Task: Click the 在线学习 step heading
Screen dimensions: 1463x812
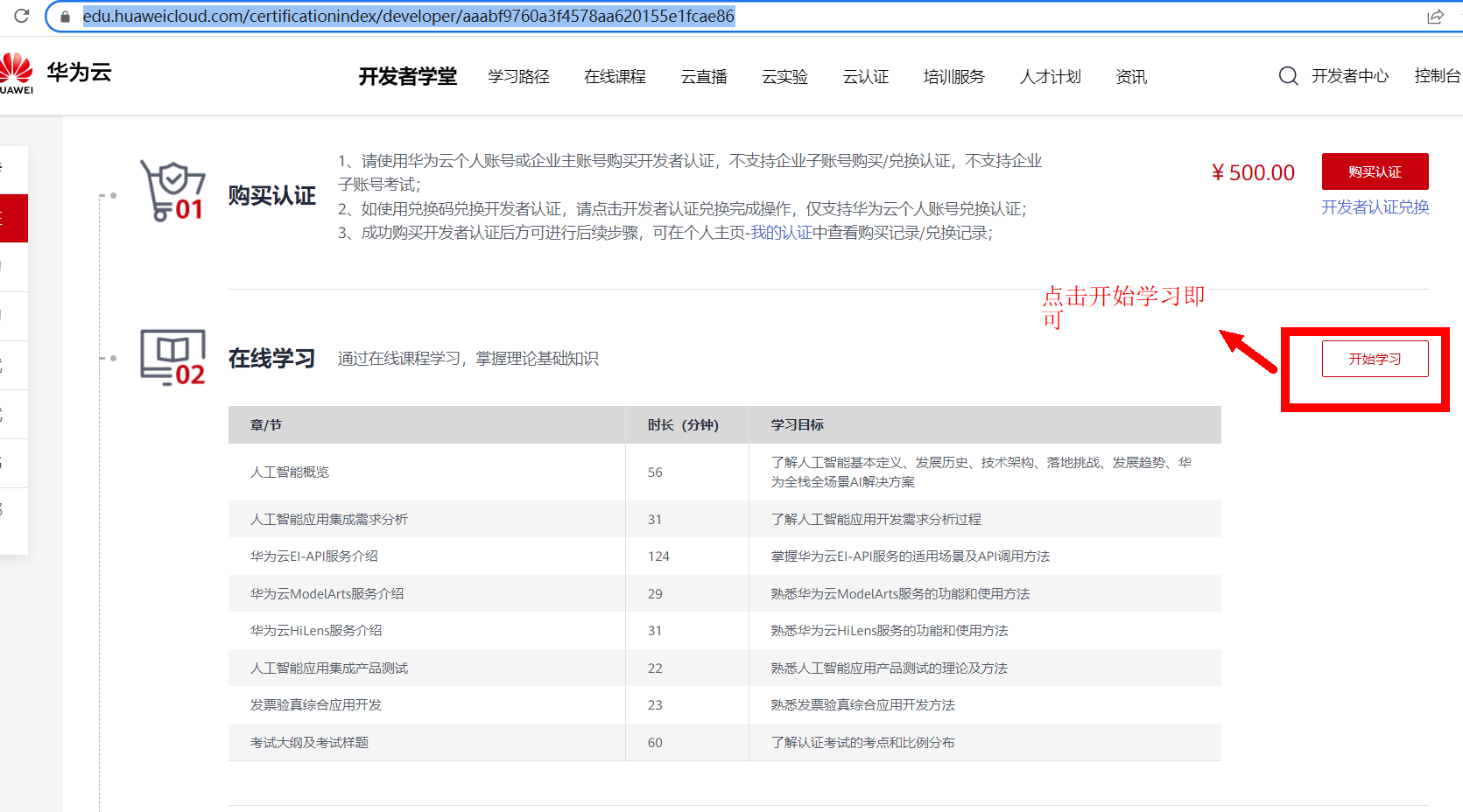Action: [272, 359]
